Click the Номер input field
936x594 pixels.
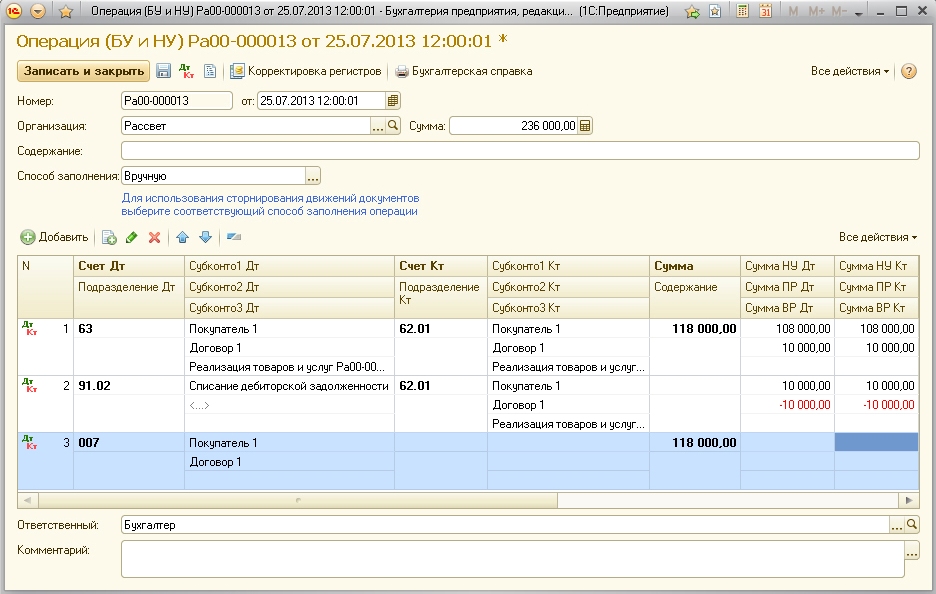click(x=177, y=100)
